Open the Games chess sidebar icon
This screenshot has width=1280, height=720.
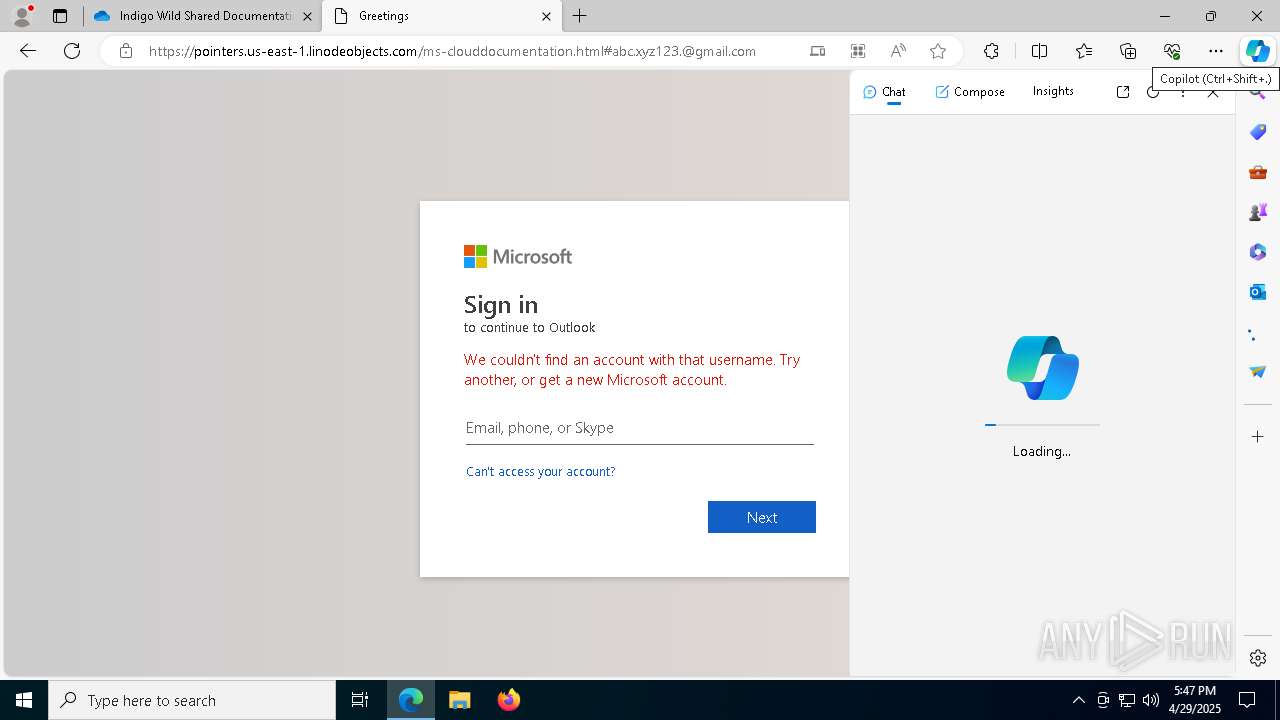click(1258, 212)
